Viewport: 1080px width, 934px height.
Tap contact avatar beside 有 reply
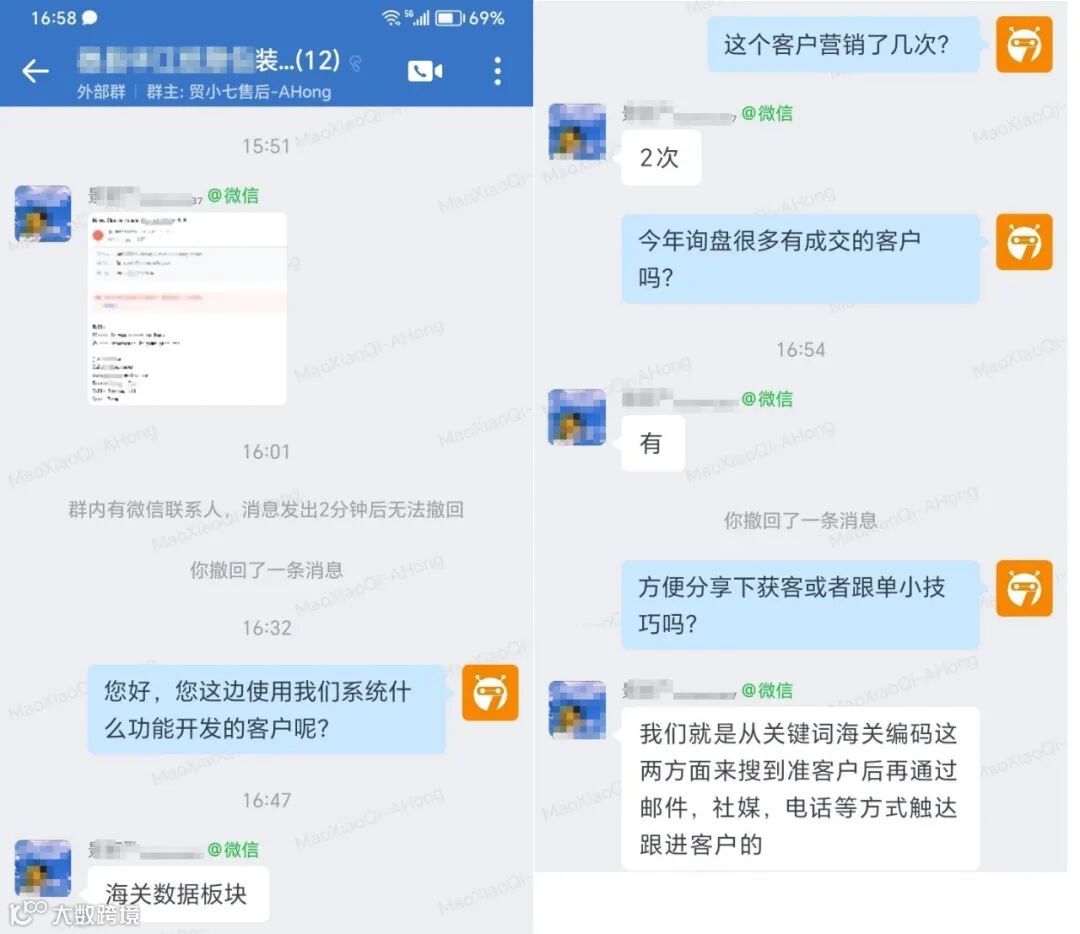pyautogui.click(x=577, y=417)
